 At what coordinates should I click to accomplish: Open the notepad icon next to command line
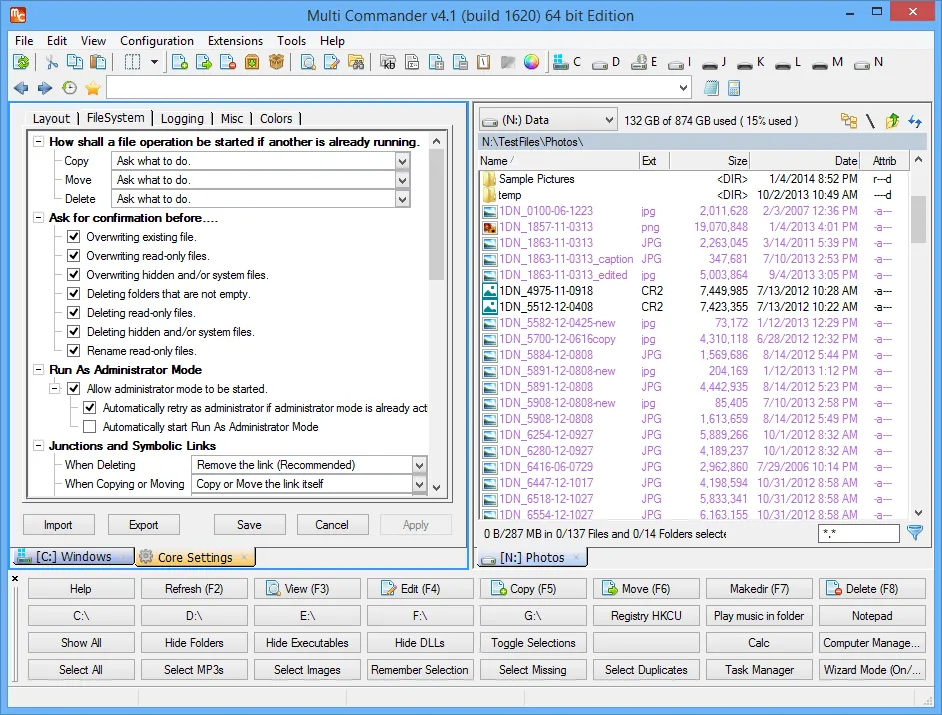[711, 88]
